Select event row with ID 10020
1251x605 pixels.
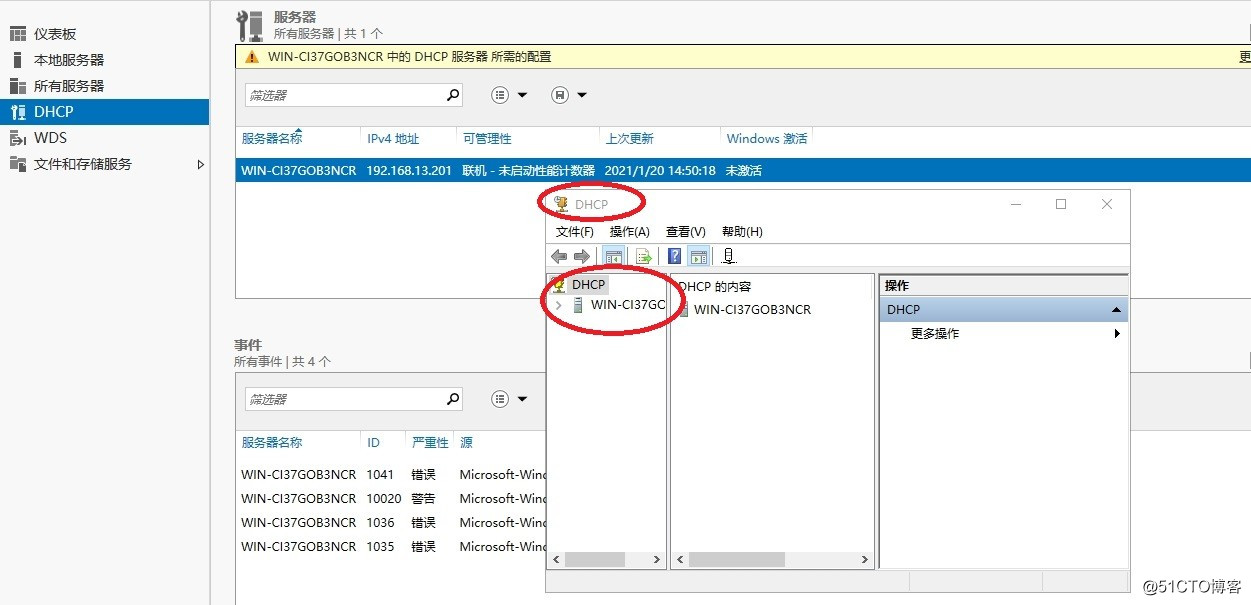click(392, 499)
